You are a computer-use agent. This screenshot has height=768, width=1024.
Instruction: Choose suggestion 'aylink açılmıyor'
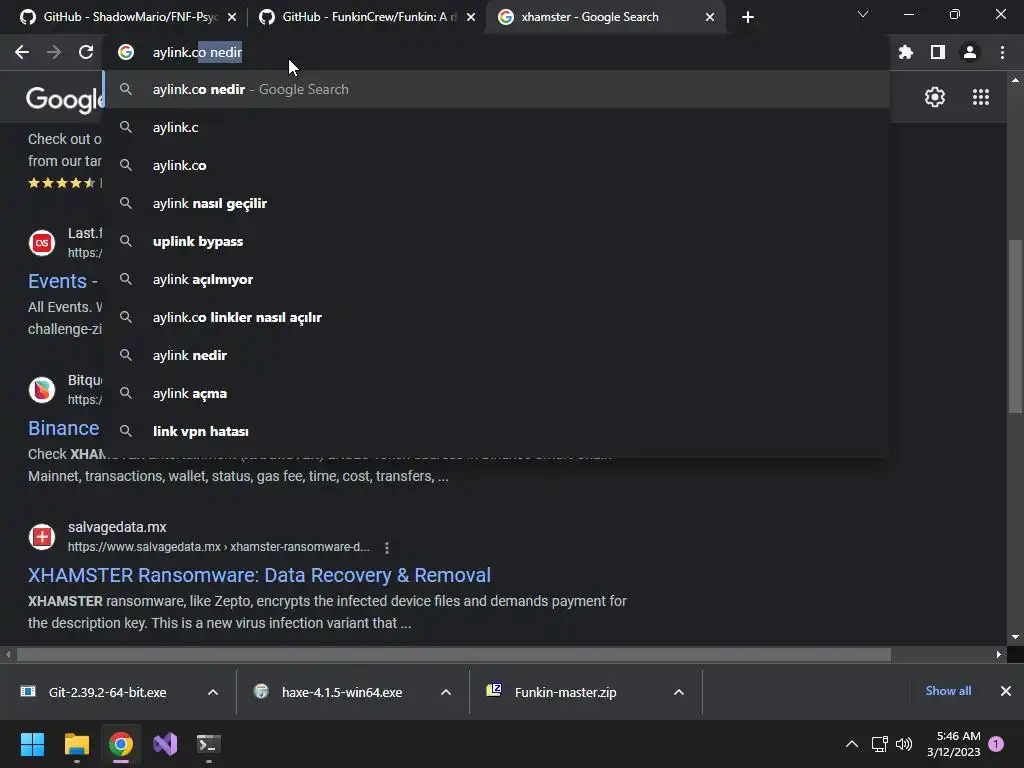498,279
